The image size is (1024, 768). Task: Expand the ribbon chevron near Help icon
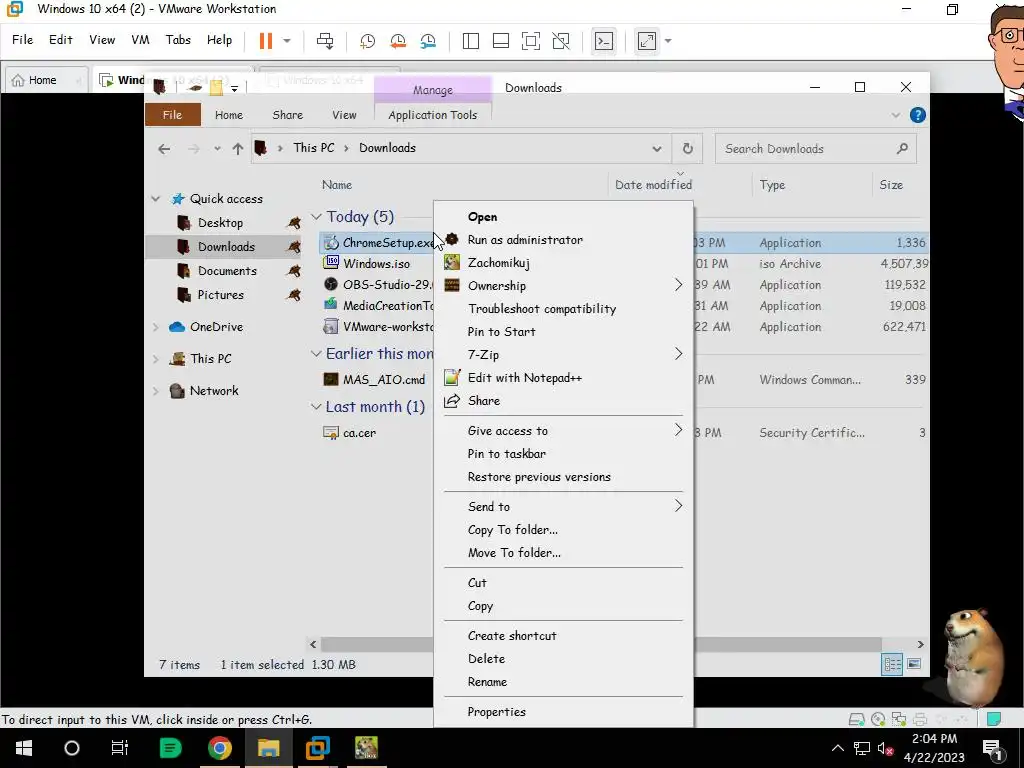(895, 115)
